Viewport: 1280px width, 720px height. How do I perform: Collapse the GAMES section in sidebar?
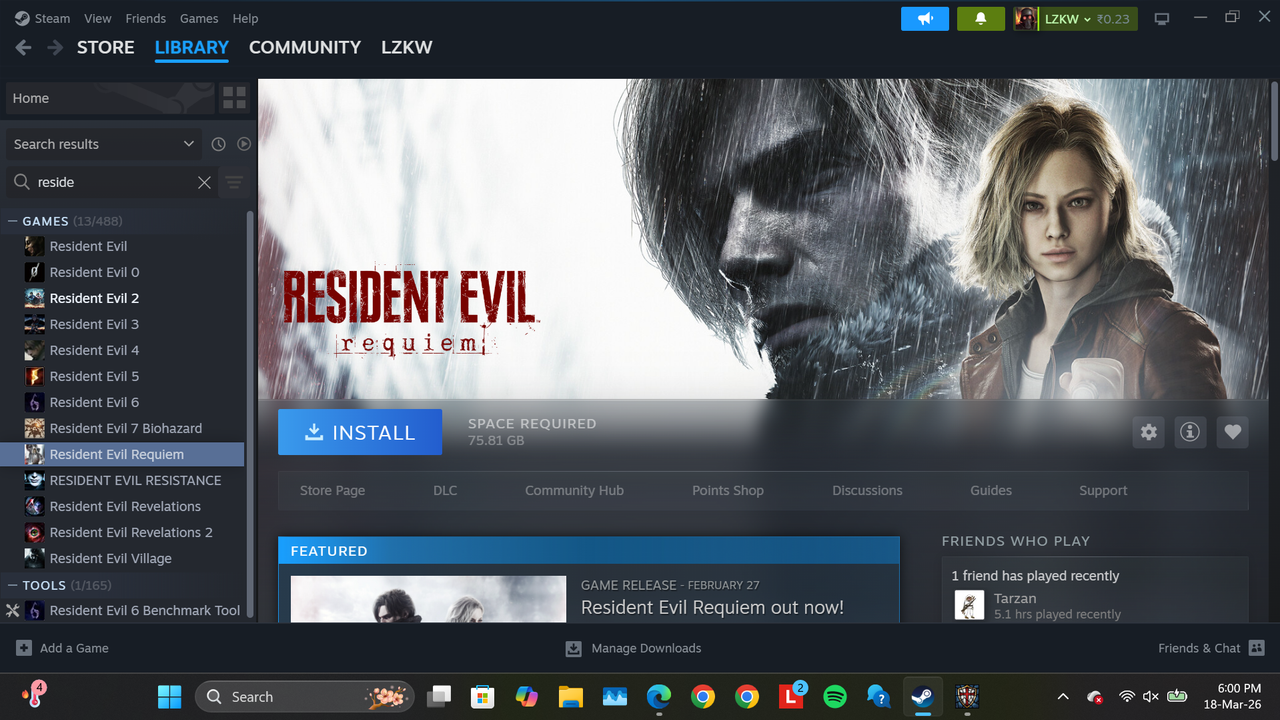[13, 220]
